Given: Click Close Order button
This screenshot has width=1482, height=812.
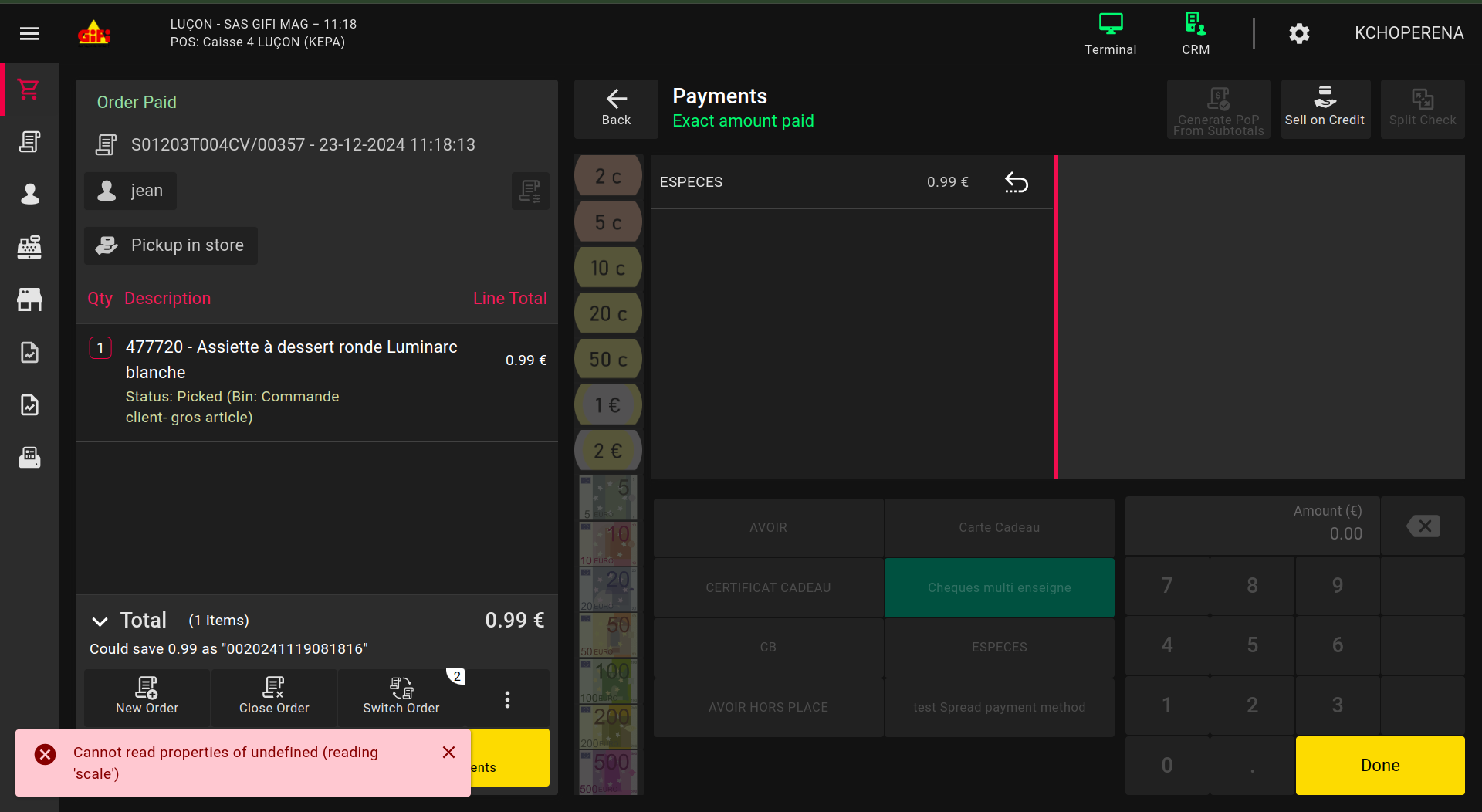Looking at the screenshot, I should 274,698.
